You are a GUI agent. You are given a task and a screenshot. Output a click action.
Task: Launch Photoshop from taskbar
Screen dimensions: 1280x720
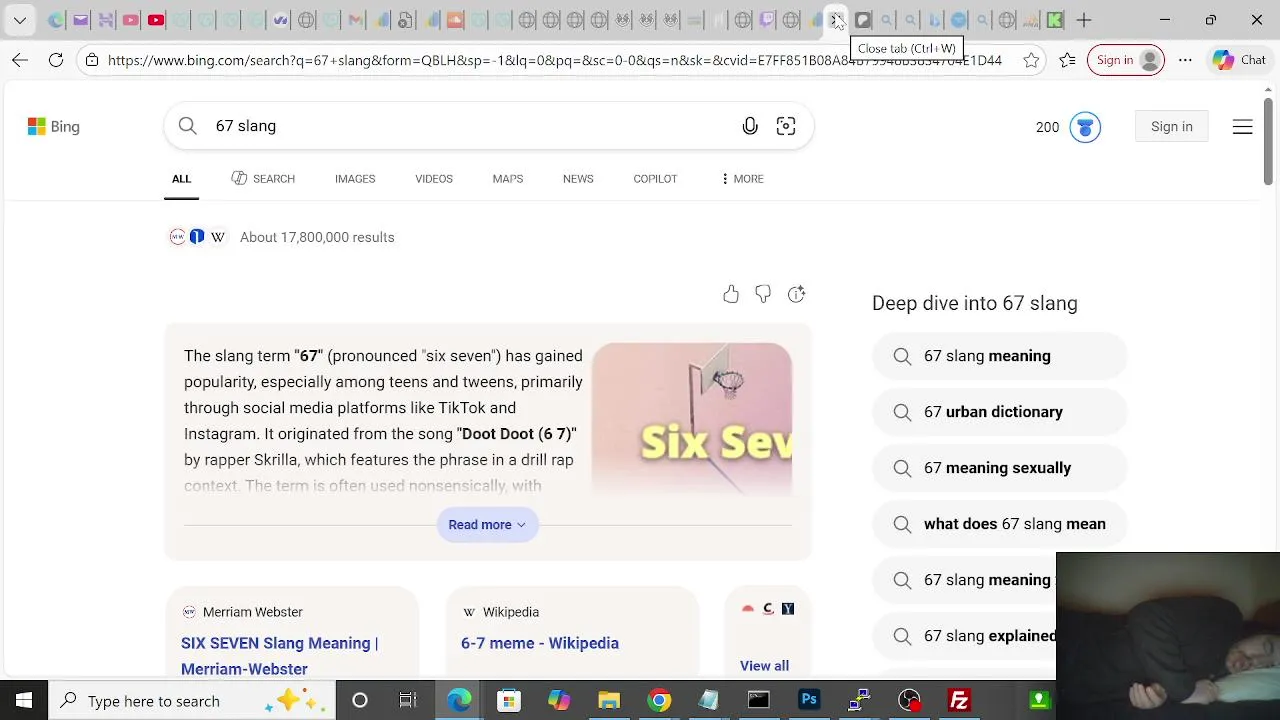(x=809, y=700)
